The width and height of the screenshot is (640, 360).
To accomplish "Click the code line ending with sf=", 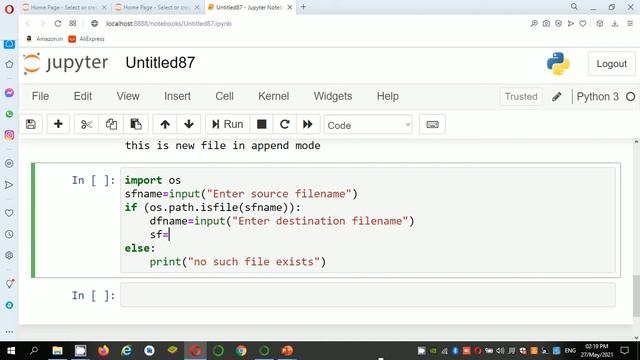I will click(159, 235).
